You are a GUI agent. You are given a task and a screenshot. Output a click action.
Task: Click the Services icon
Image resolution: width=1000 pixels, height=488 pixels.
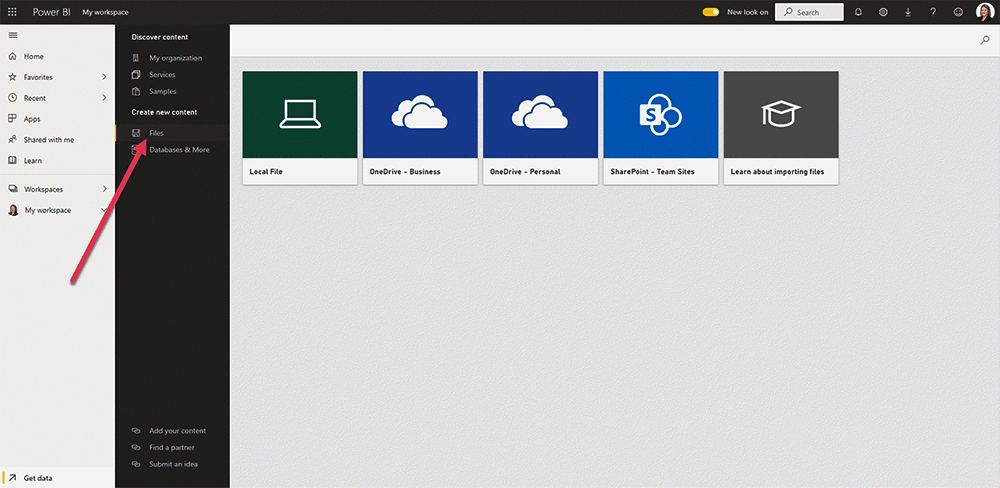pyautogui.click(x=135, y=75)
